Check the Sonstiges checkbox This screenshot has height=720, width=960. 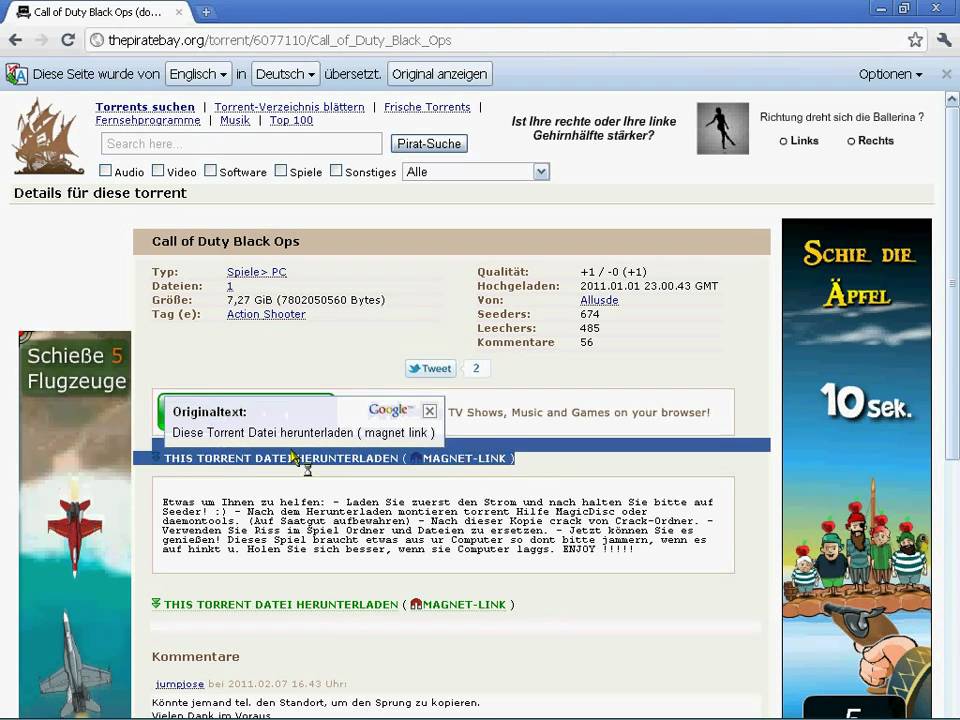click(x=336, y=170)
